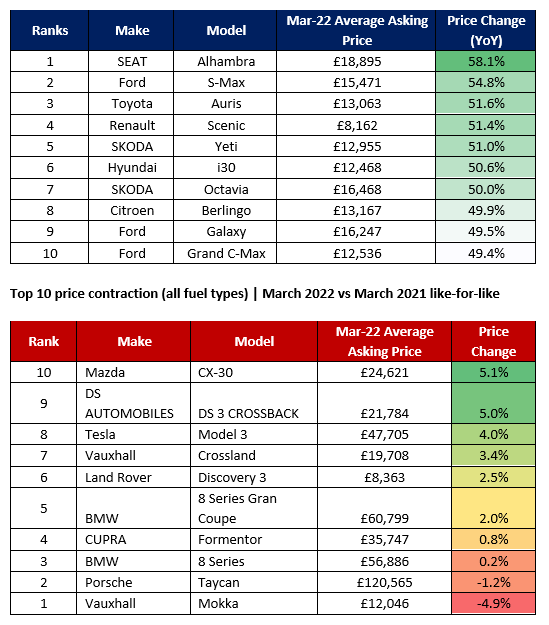The image size is (549, 625).
Task: Select the red Model column header
Action: [254, 342]
